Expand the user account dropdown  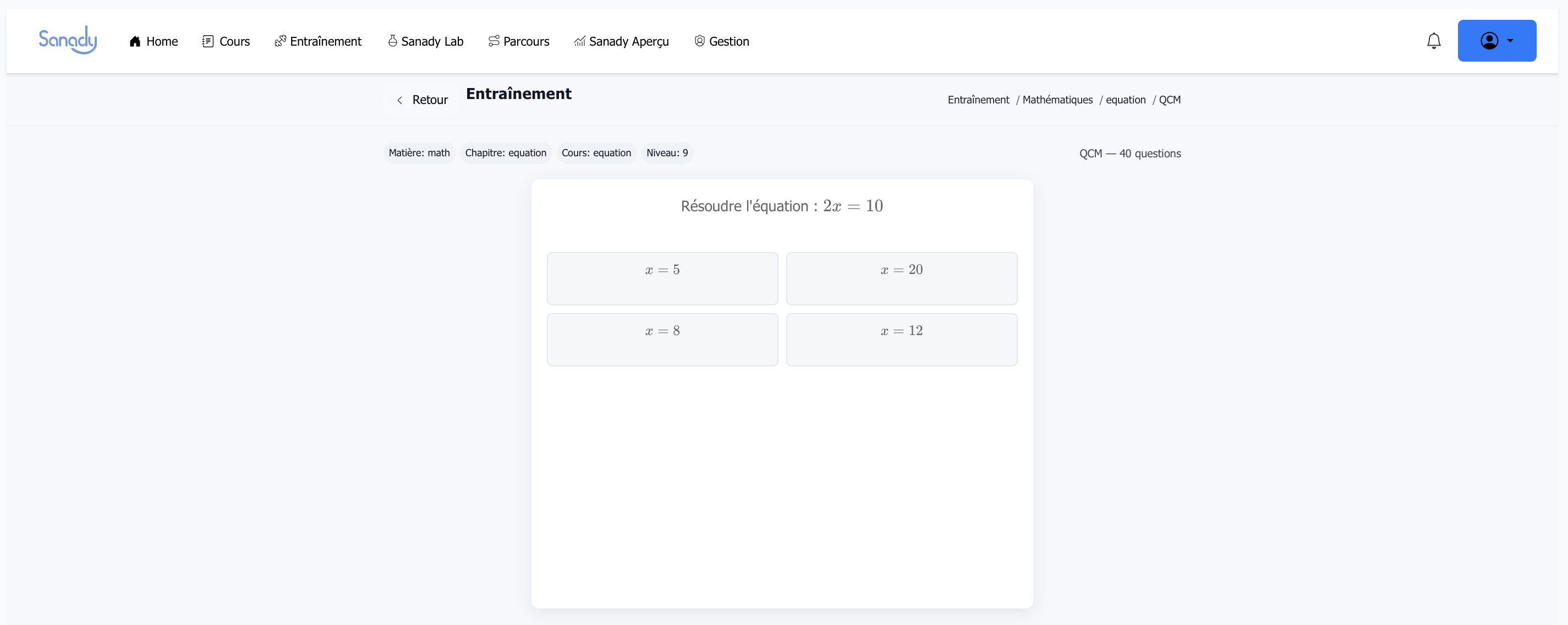[1496, 41]
